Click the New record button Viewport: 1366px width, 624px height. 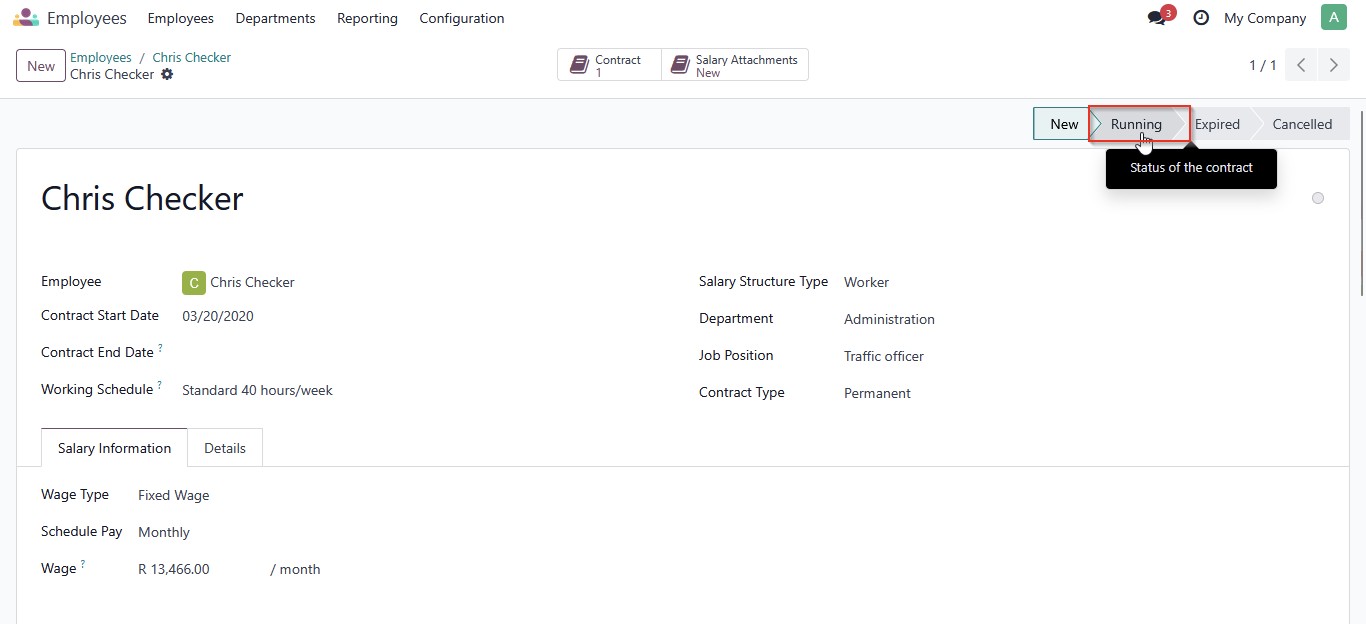[41, 66]
